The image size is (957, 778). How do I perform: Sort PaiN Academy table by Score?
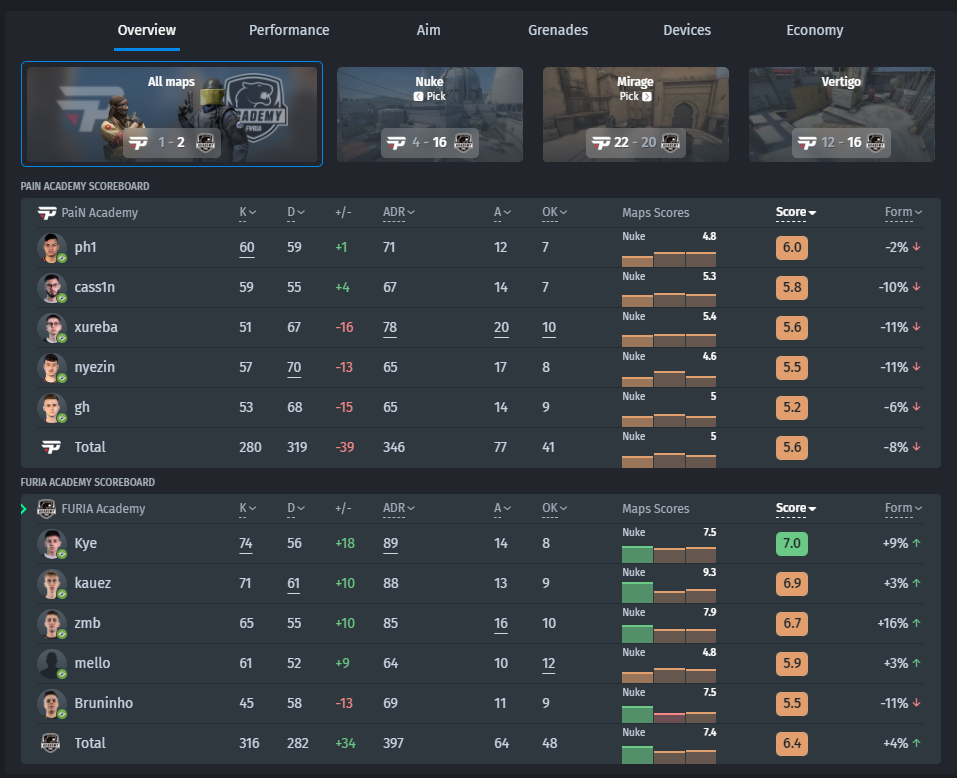[x=796, y=212]
